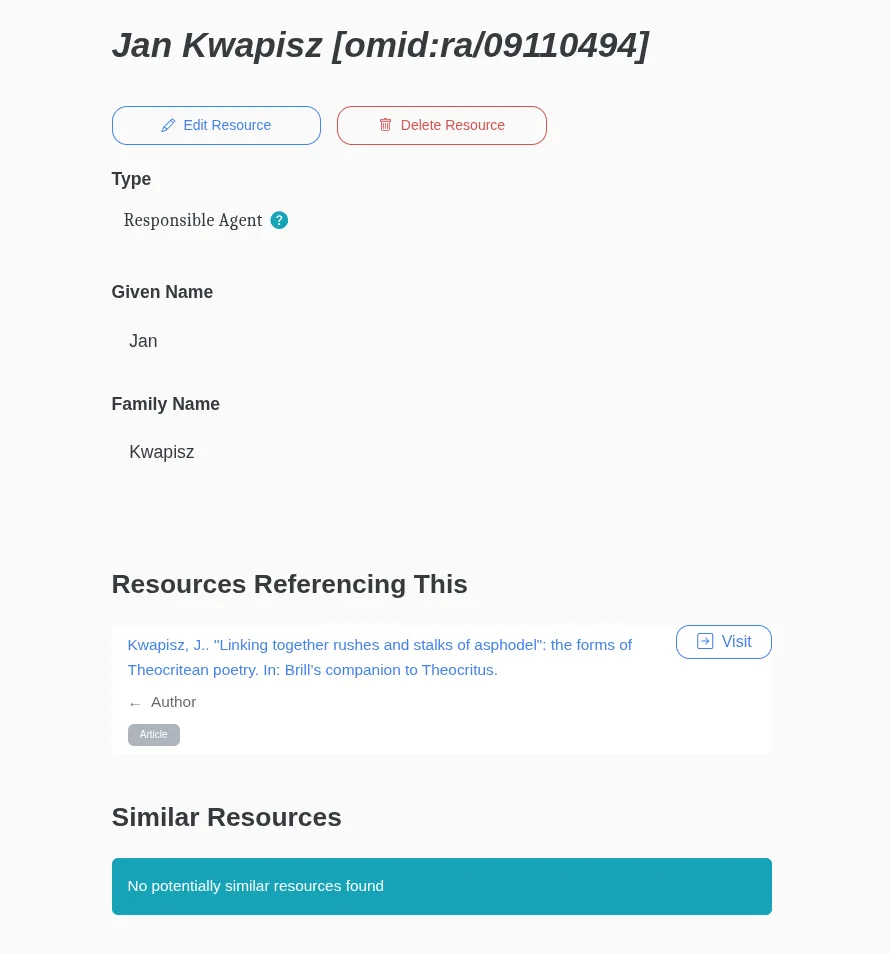
Task: Open the help icon beside Responsible Agent
Action: tap(279, 220)
